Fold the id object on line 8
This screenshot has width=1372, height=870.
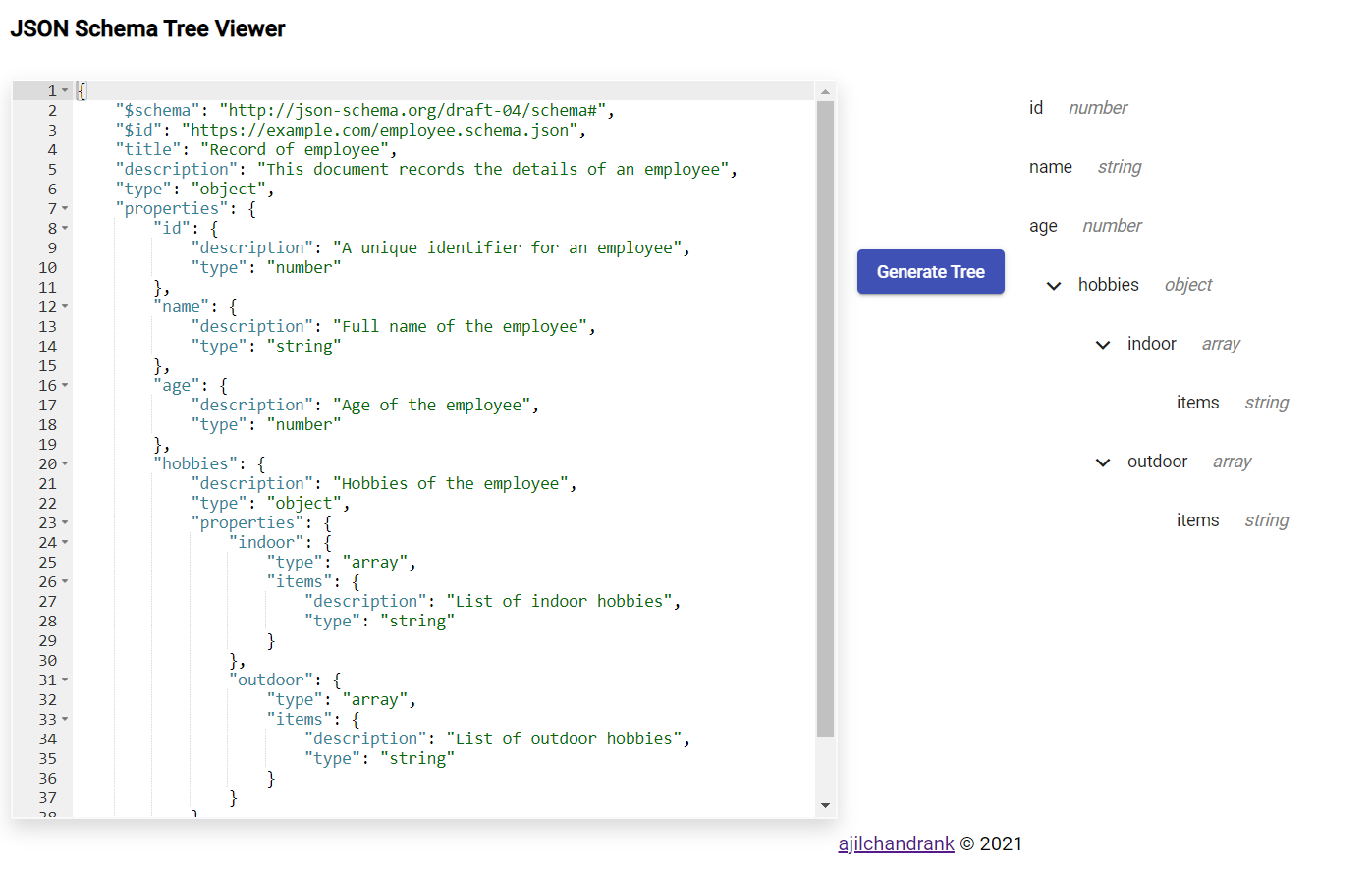66,228
